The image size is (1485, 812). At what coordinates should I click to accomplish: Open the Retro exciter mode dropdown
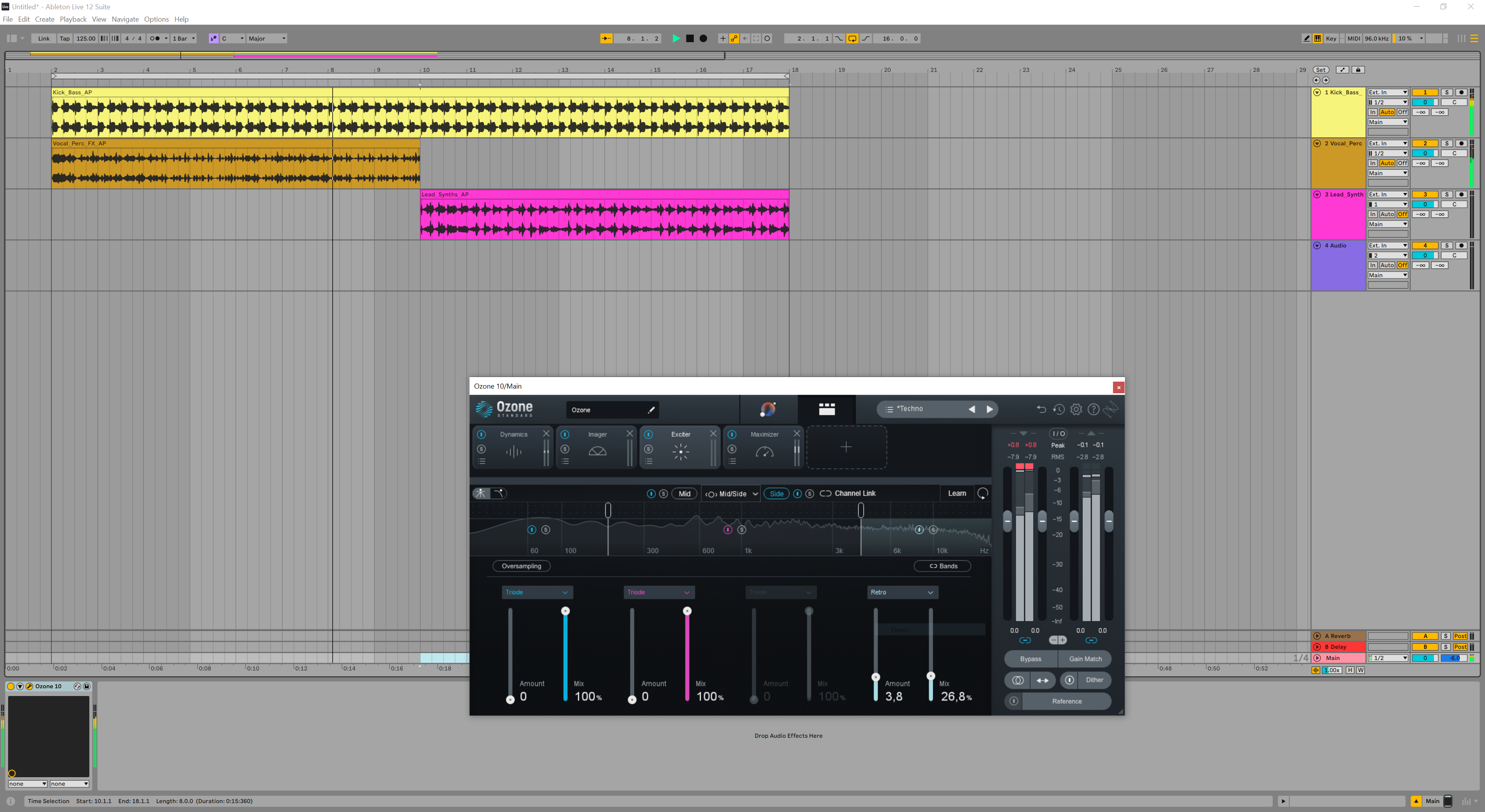click(902, 592)
